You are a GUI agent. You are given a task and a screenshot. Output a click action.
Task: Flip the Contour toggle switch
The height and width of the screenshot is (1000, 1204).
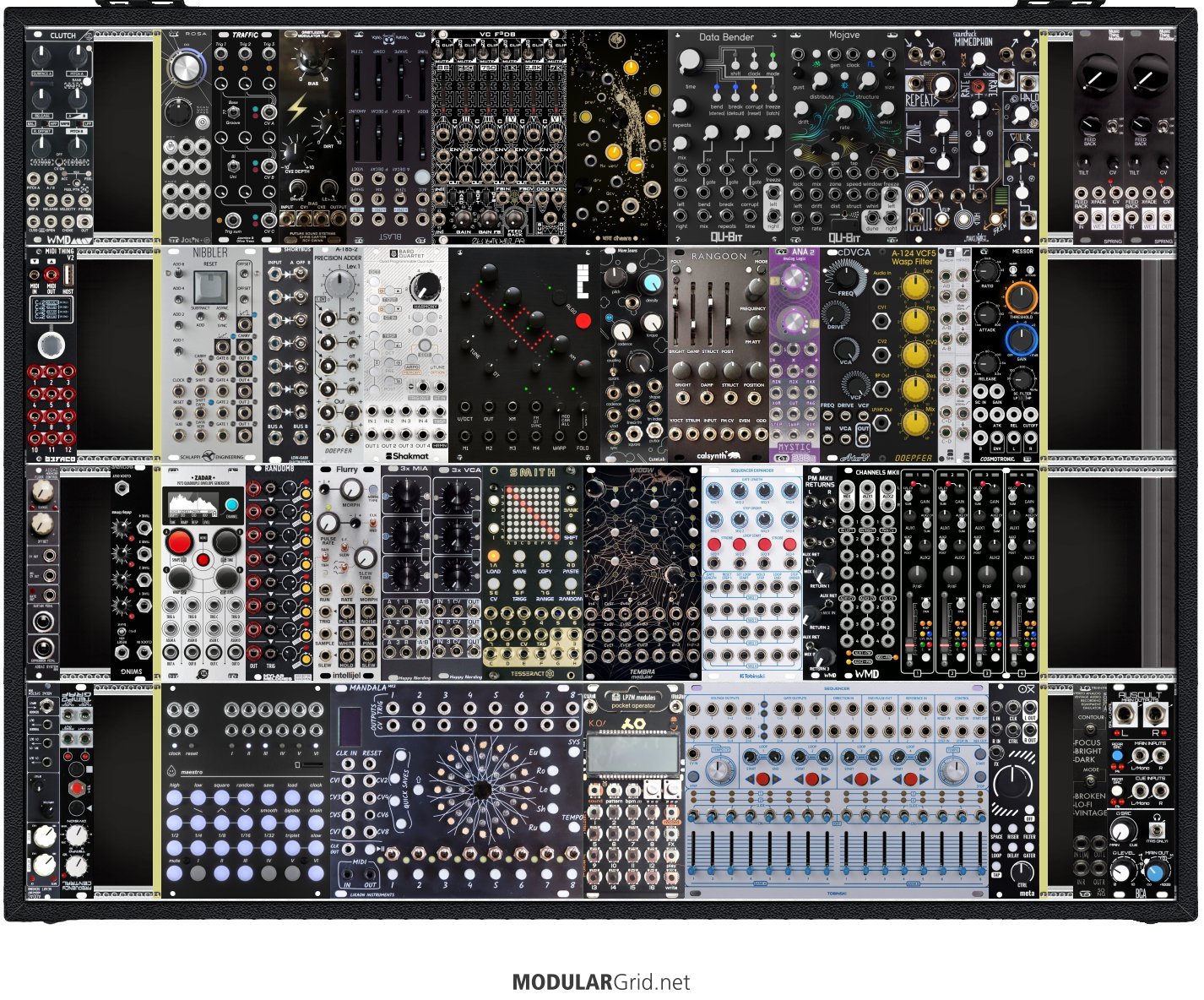[x=1089, y=729]
